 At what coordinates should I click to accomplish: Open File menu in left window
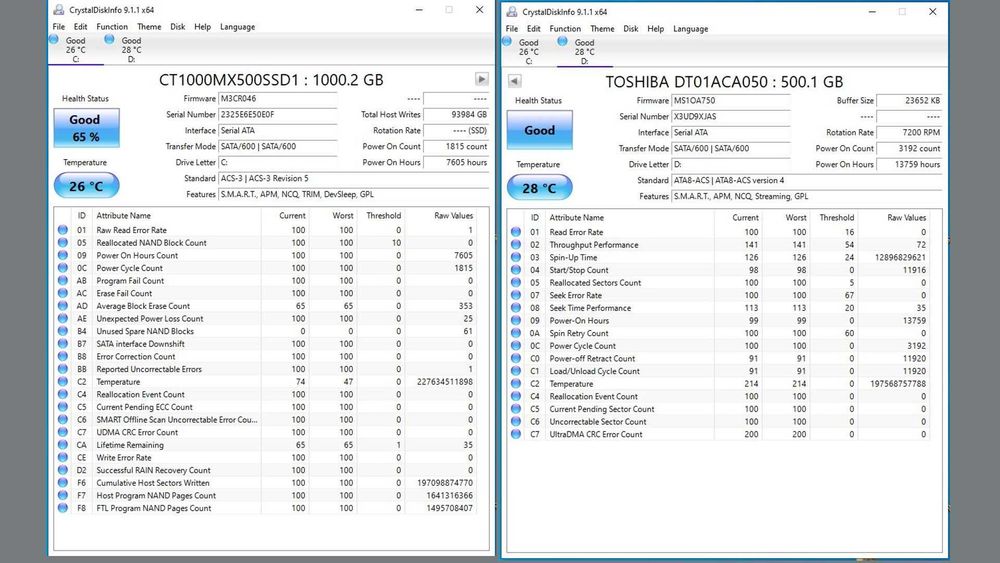coord(59,27)
